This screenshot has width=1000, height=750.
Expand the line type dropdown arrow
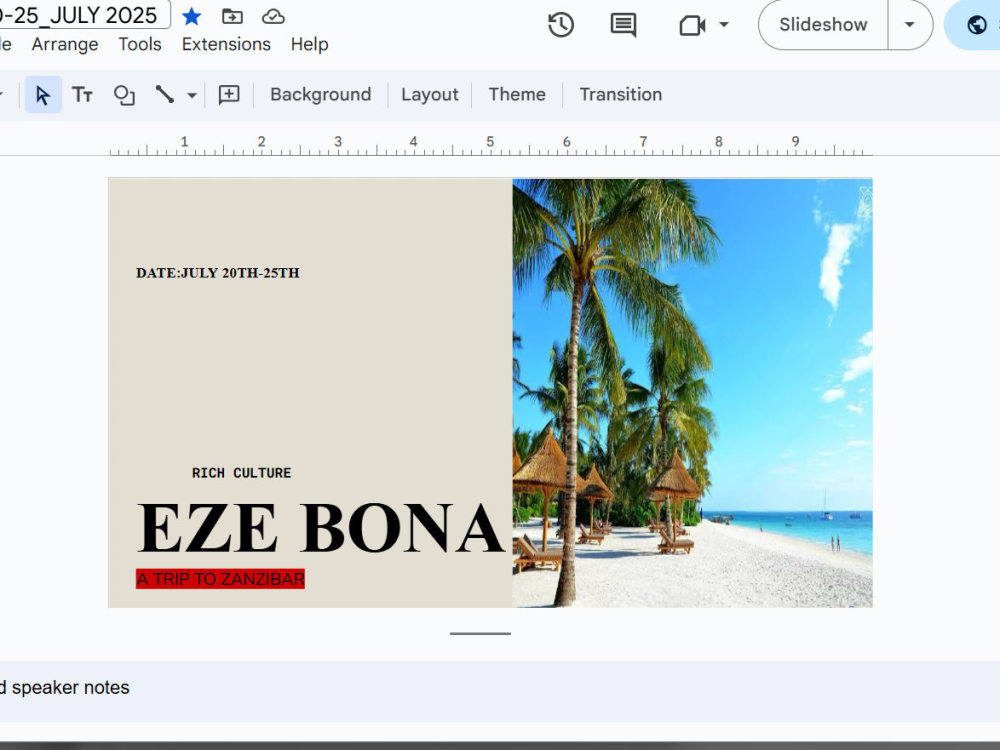191,95
